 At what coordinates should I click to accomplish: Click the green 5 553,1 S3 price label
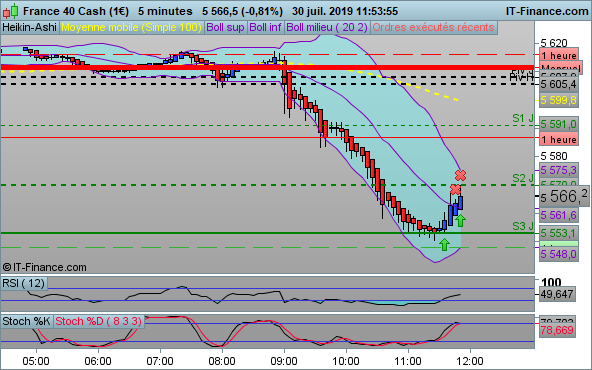[559, 233]
